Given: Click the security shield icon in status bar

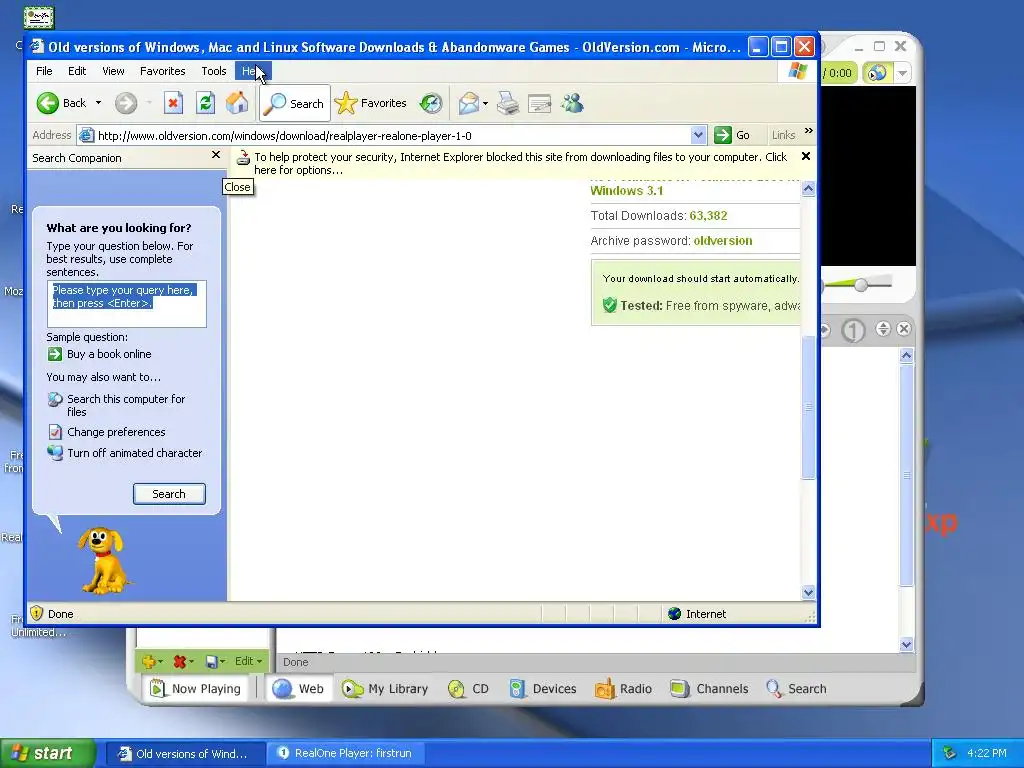Looking at the screenshot, I should 37,613.
